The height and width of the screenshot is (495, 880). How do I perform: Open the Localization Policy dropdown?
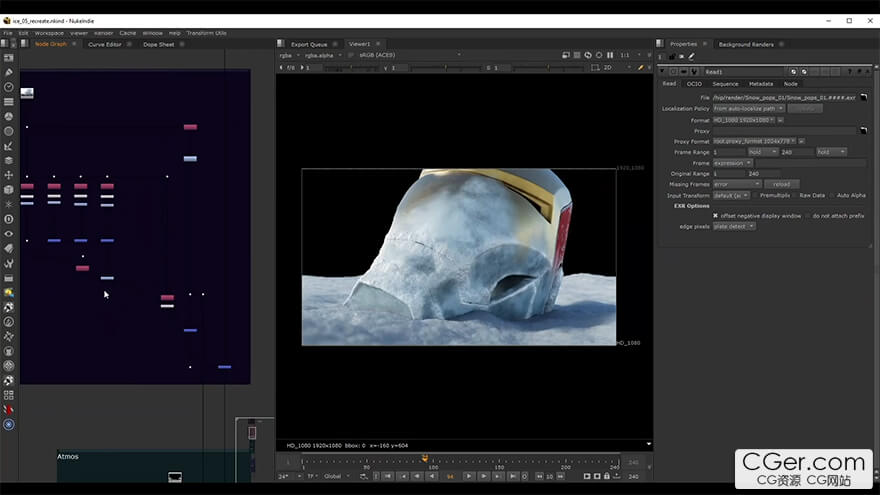pyautogui.click(x=749, y=108)
